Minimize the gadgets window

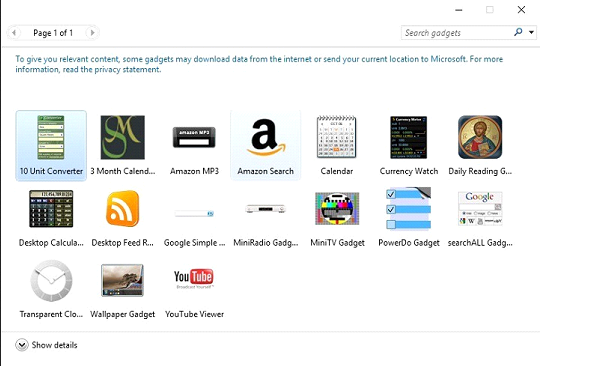point(459,10)
